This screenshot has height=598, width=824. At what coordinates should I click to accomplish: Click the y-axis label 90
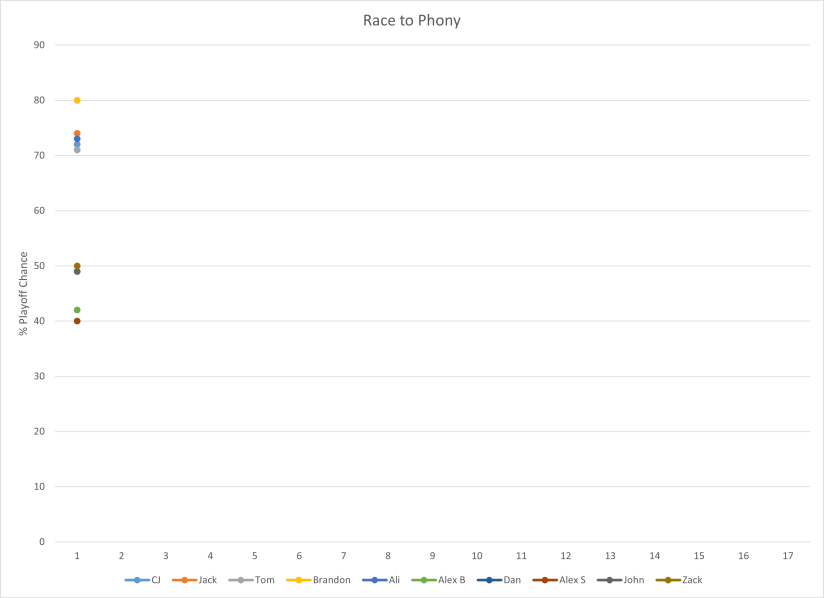(x=39, y=45)
